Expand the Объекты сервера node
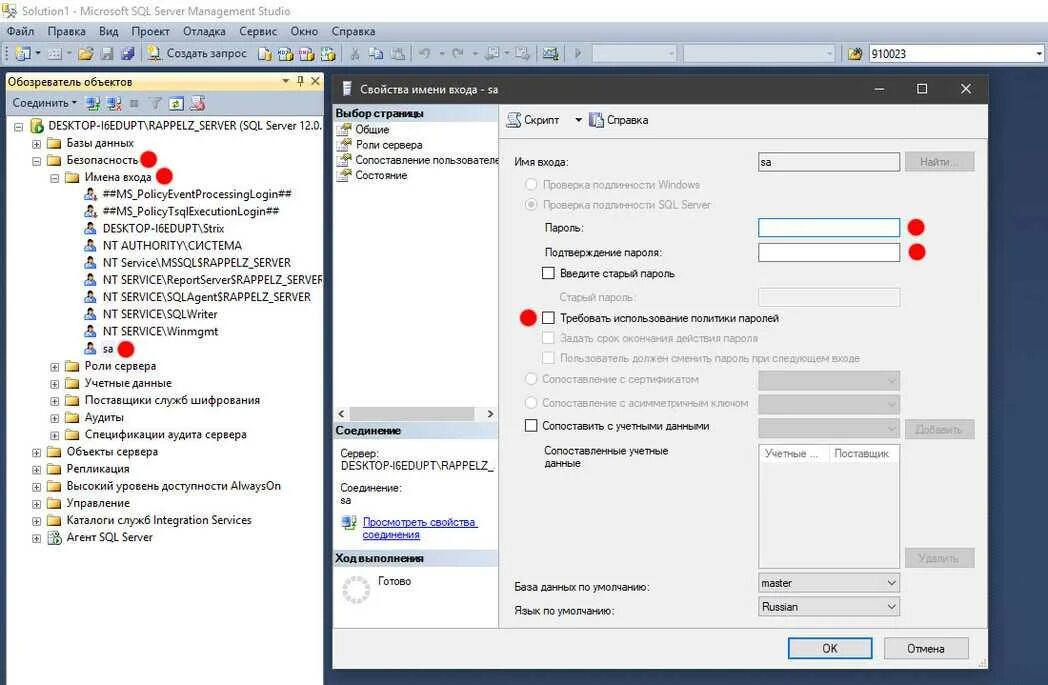This screenshot has height=685, width=1048. pyautogui.click(x=37, y=452)
